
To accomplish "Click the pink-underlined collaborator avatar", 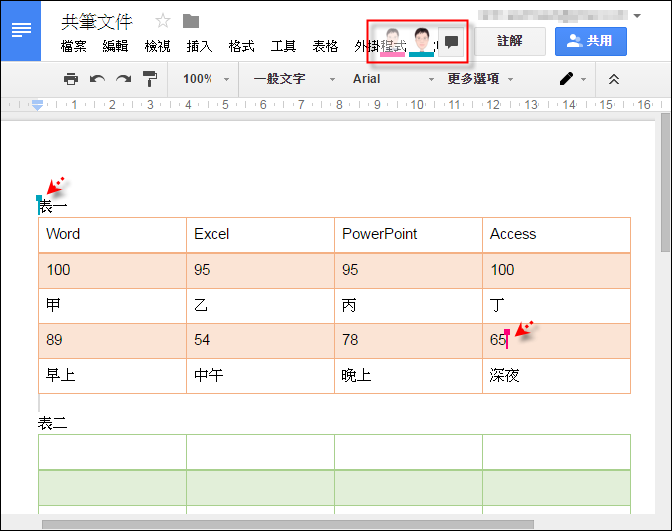I will (x=392, y=42).
